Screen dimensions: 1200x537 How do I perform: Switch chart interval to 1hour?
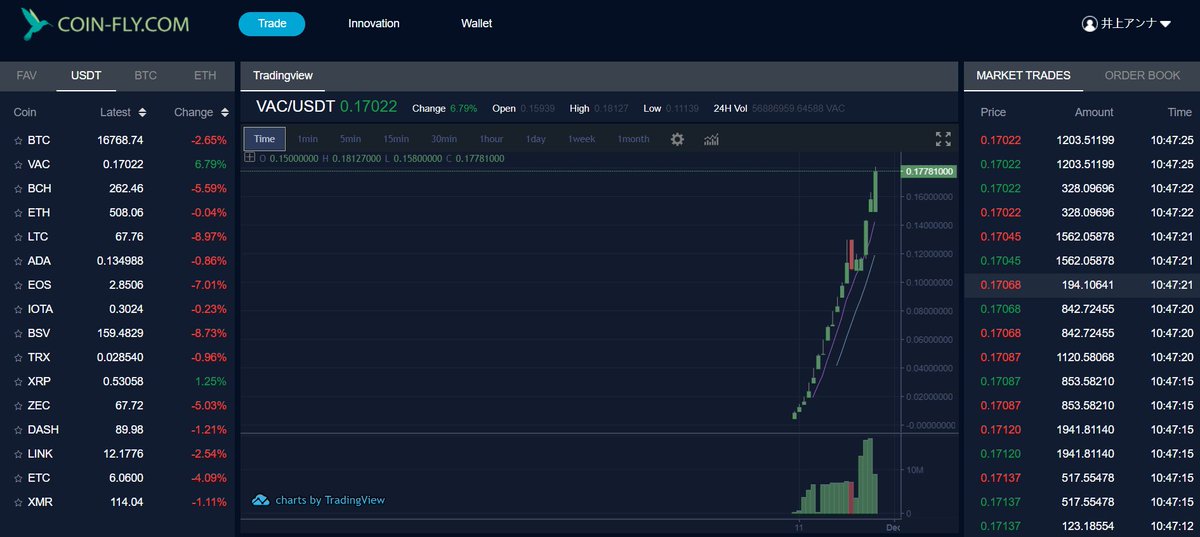tap(491, 139)
